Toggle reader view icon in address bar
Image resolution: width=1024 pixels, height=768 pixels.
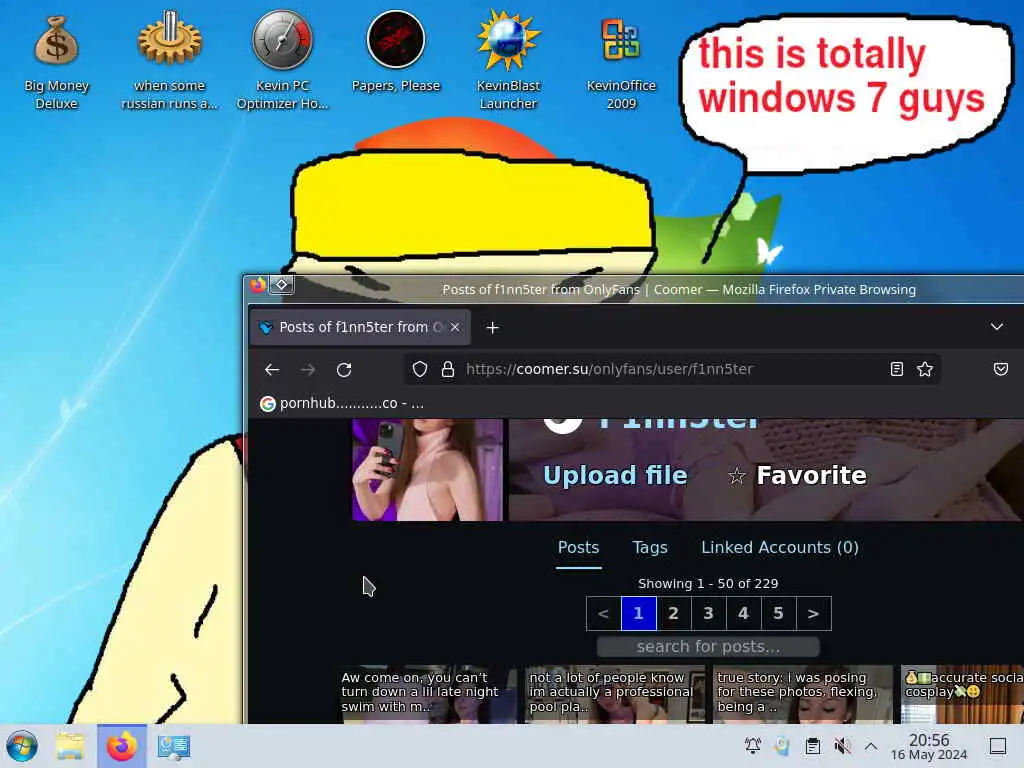897,369
